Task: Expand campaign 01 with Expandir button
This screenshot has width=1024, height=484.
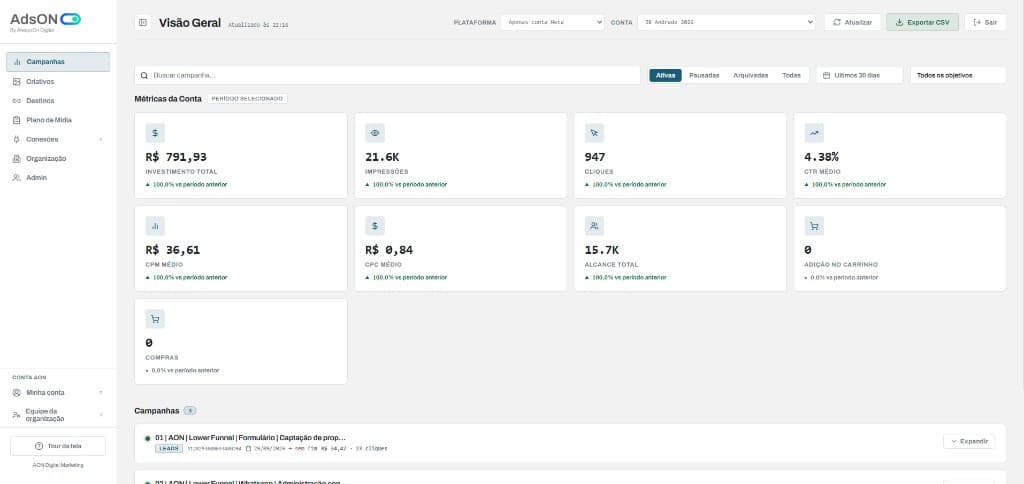Action: (x=968, y=442)
